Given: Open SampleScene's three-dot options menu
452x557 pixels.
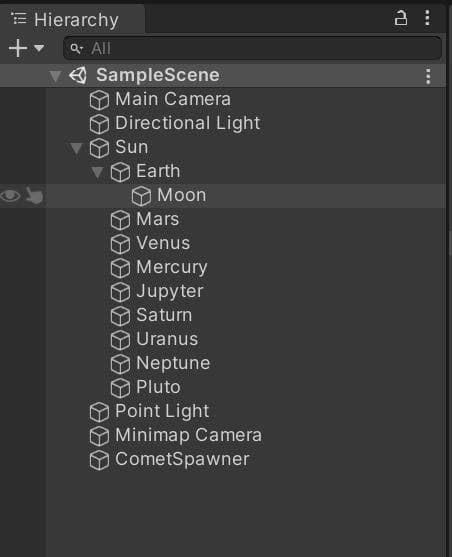Looking at the screenshot, I should pyautogui.click(x=428, y=76).
